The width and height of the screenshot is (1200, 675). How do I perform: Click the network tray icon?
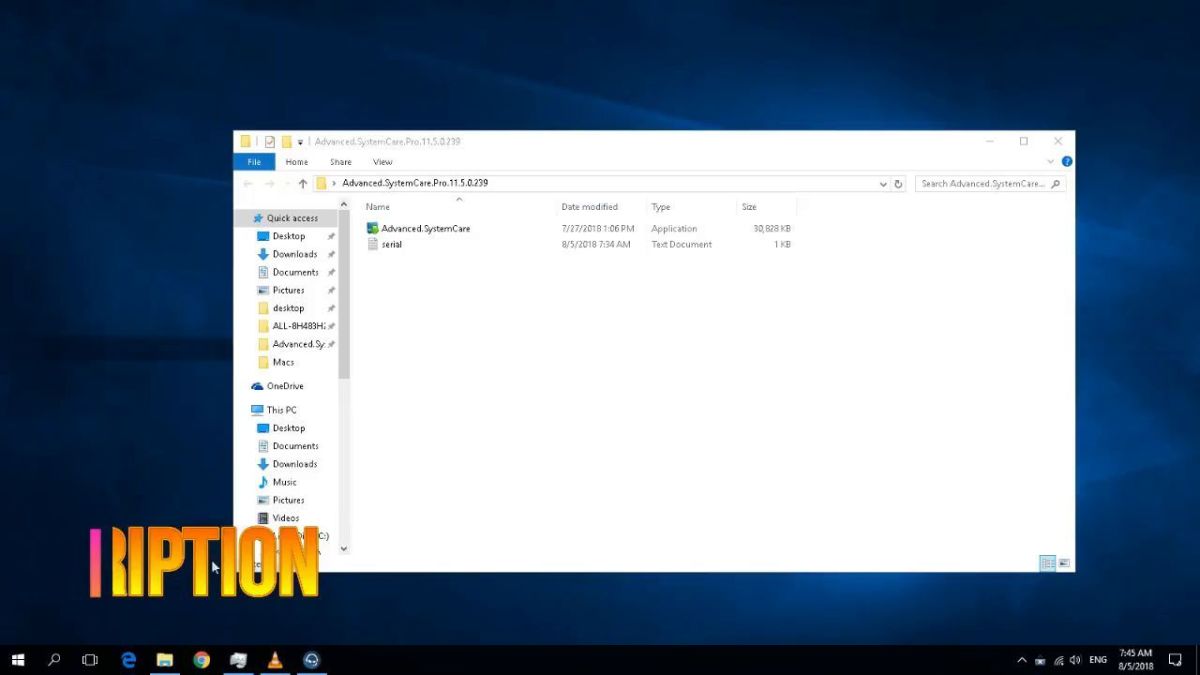point(1058,660)
